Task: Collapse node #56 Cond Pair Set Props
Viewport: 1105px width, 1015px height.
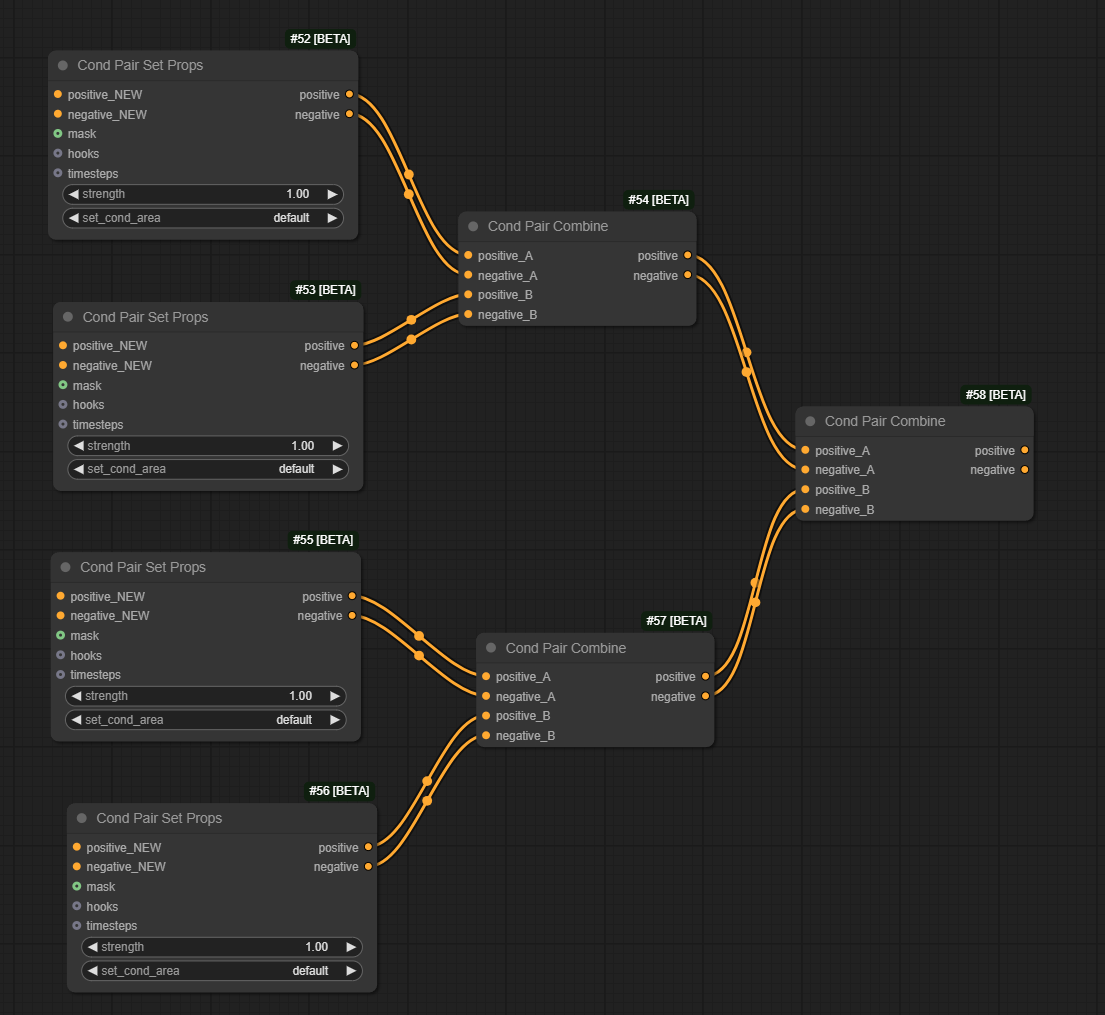Action: point(80,818)
